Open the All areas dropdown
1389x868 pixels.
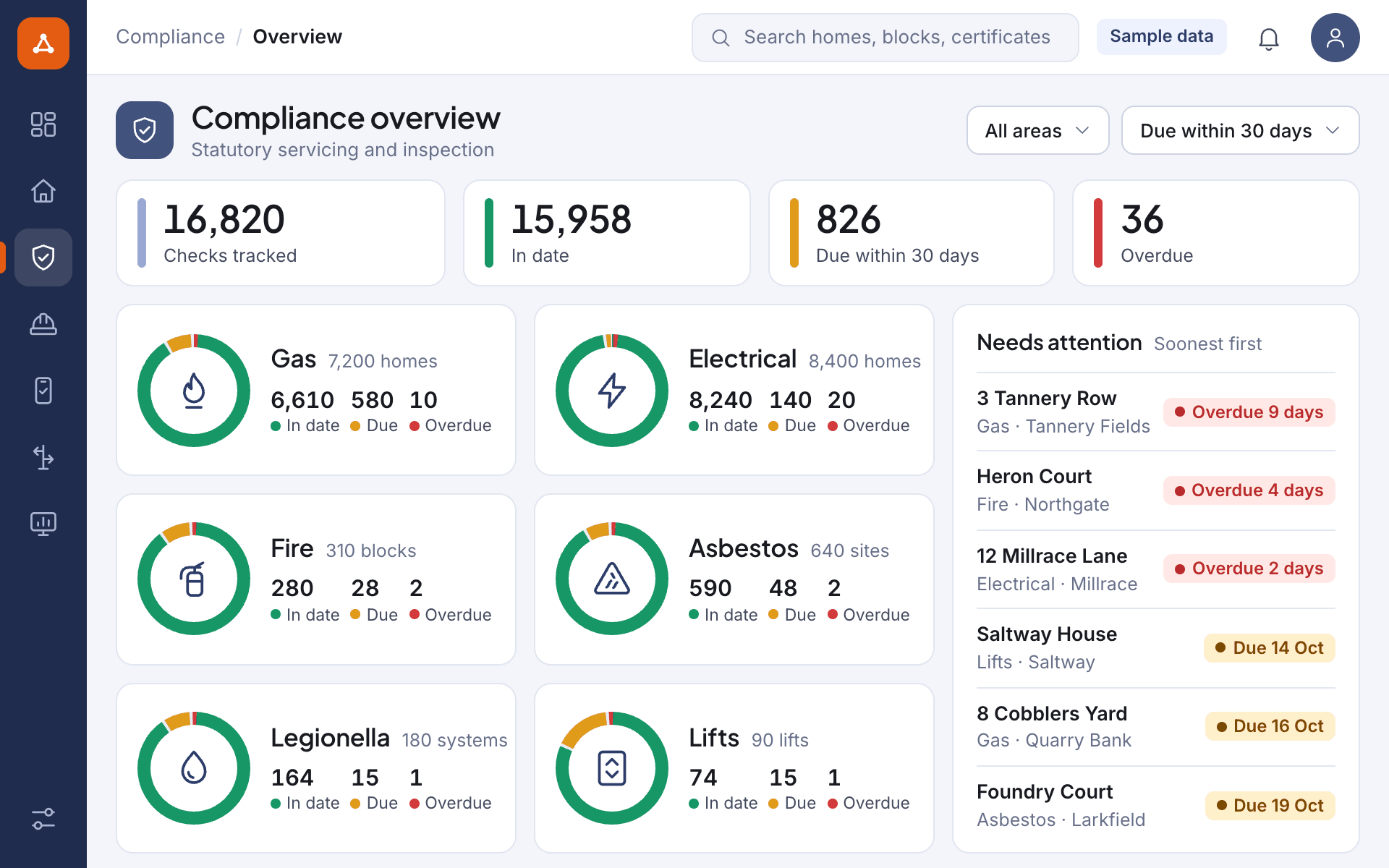pyautogui.click(x=1038, y=130)
